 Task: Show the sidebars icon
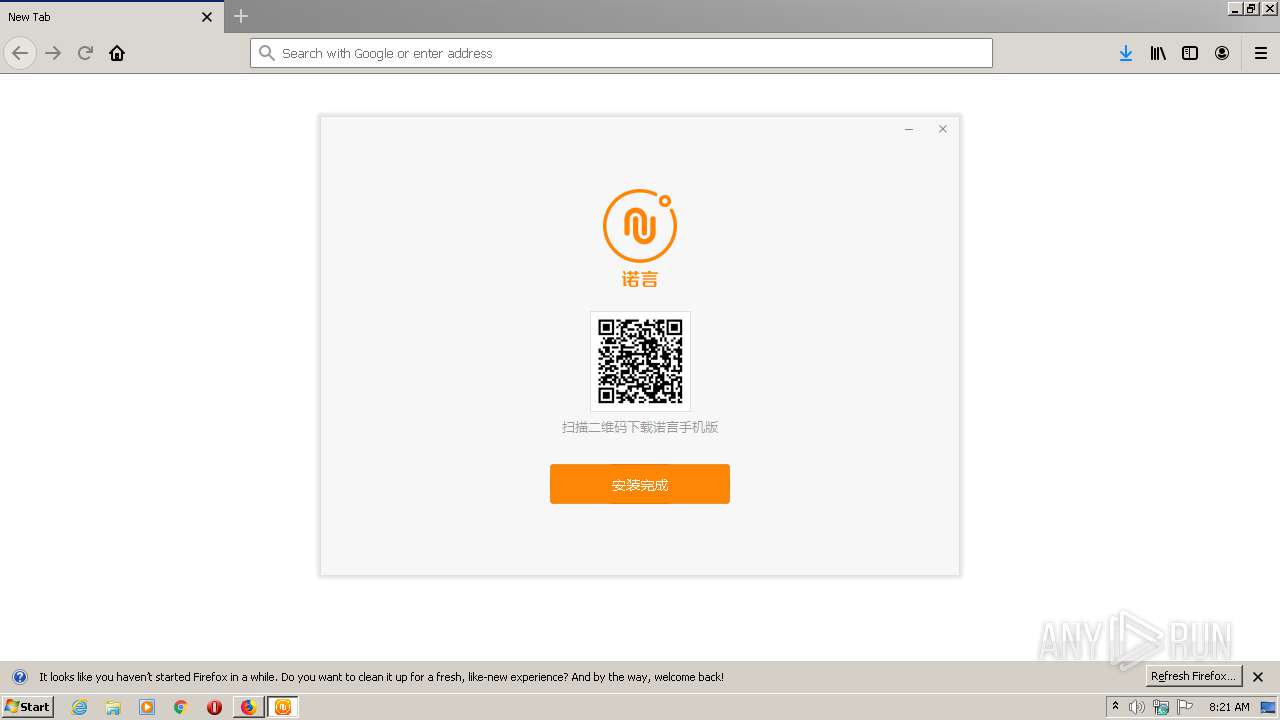pyautogui.click(x=1190, y=53)
